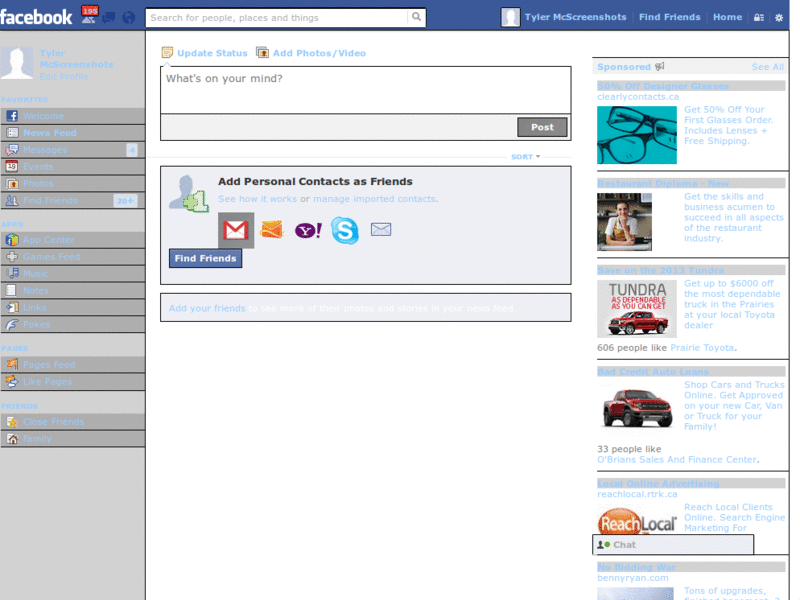Open Tyler McScreenshots profile from top bar
Image resolution: width=800 pixels, height=600 pixels.
click(x=576, y=17)
